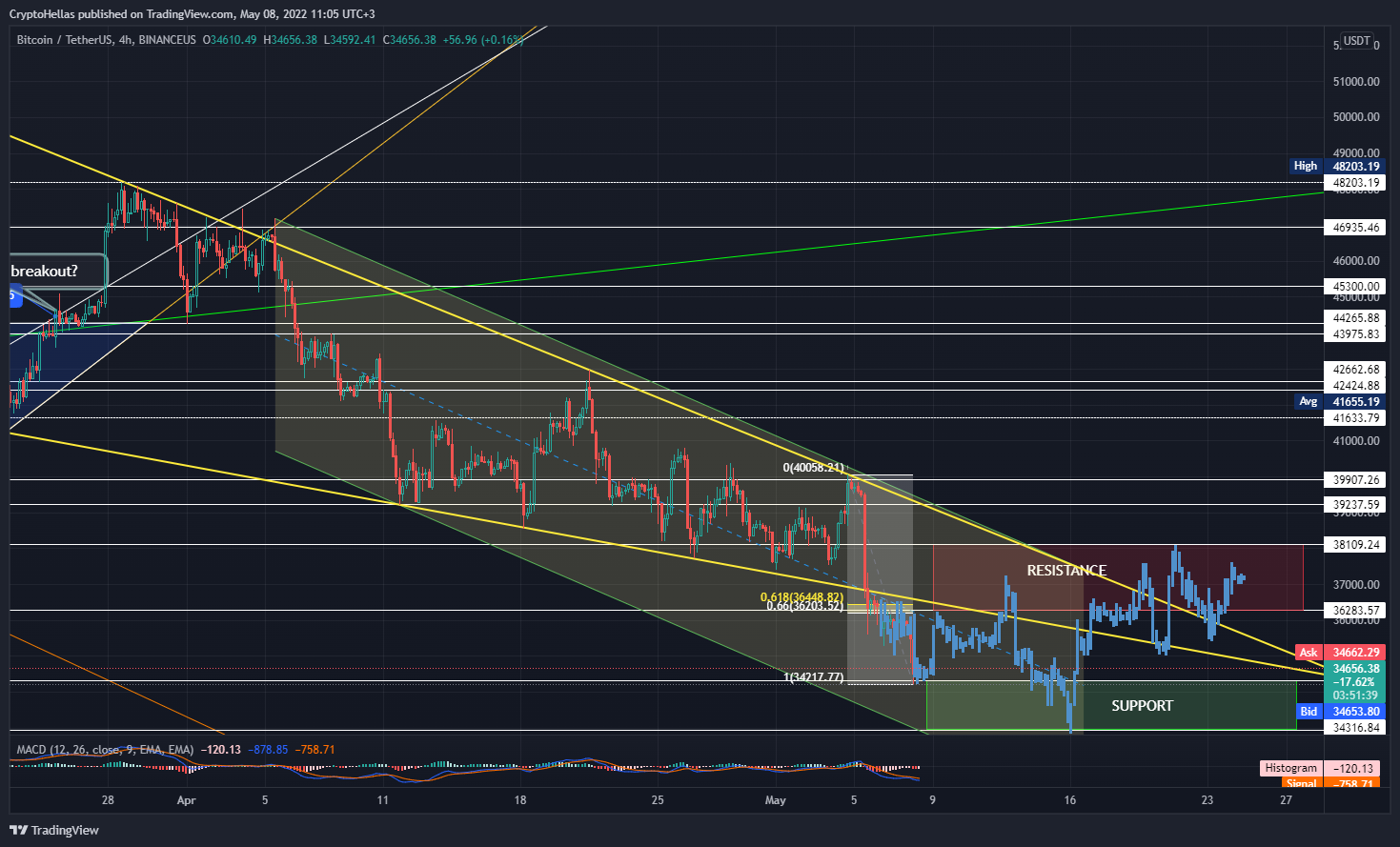1400x847 pixels.
Task: Click the 44265.88 price tag
Action: 1356,318
